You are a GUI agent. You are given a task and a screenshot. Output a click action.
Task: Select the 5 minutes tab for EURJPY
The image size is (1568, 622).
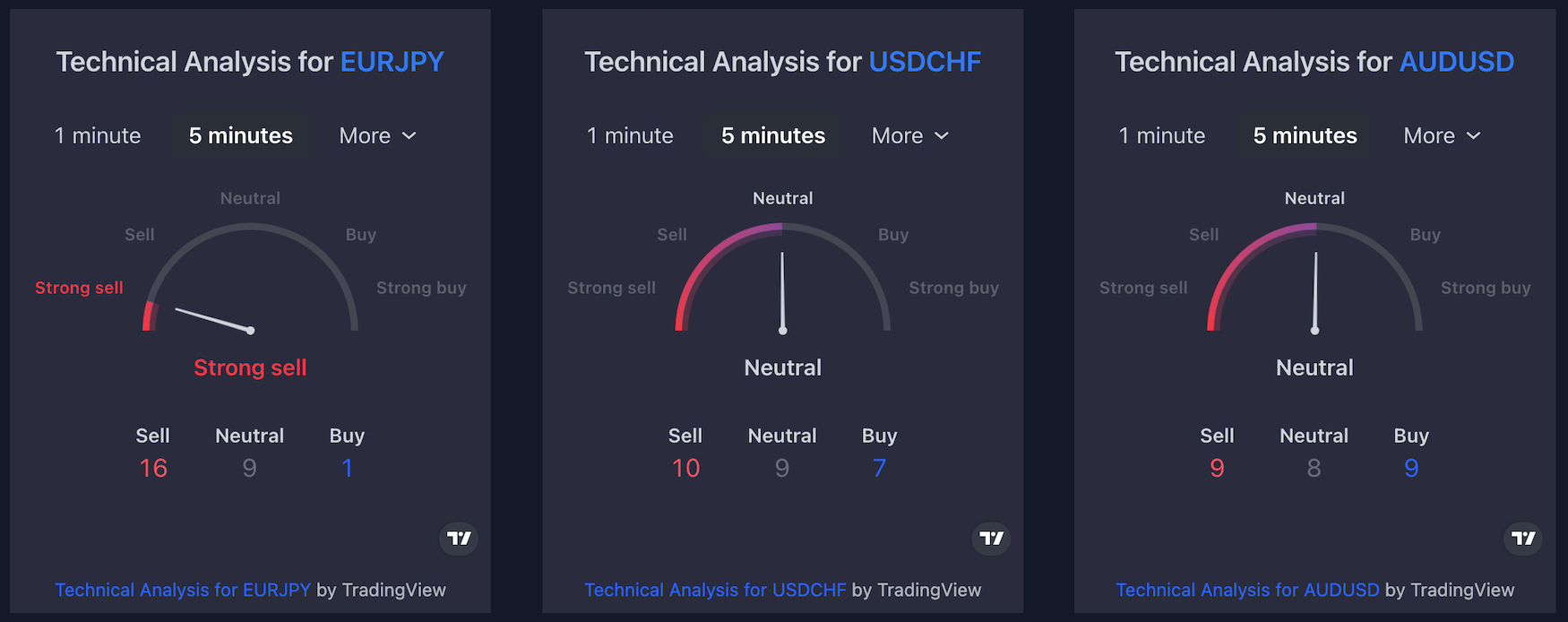coord(240,136)
